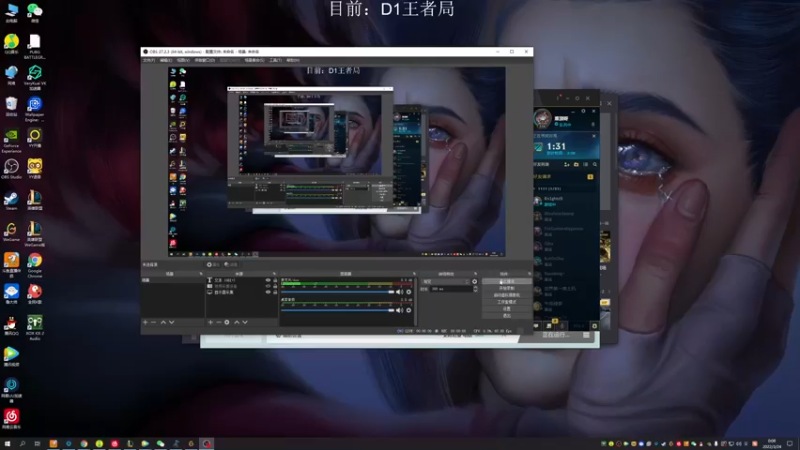The width and height of the screenshot is (800, 450).
Task: Pop out the Audio Mixer dock
Action: click(414, 274)
